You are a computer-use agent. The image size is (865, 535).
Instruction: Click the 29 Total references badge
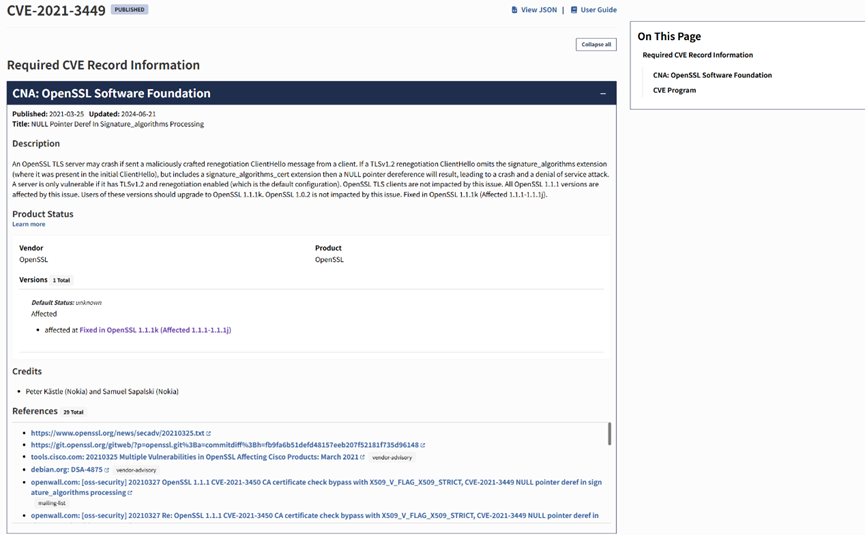tap(73, 412)
